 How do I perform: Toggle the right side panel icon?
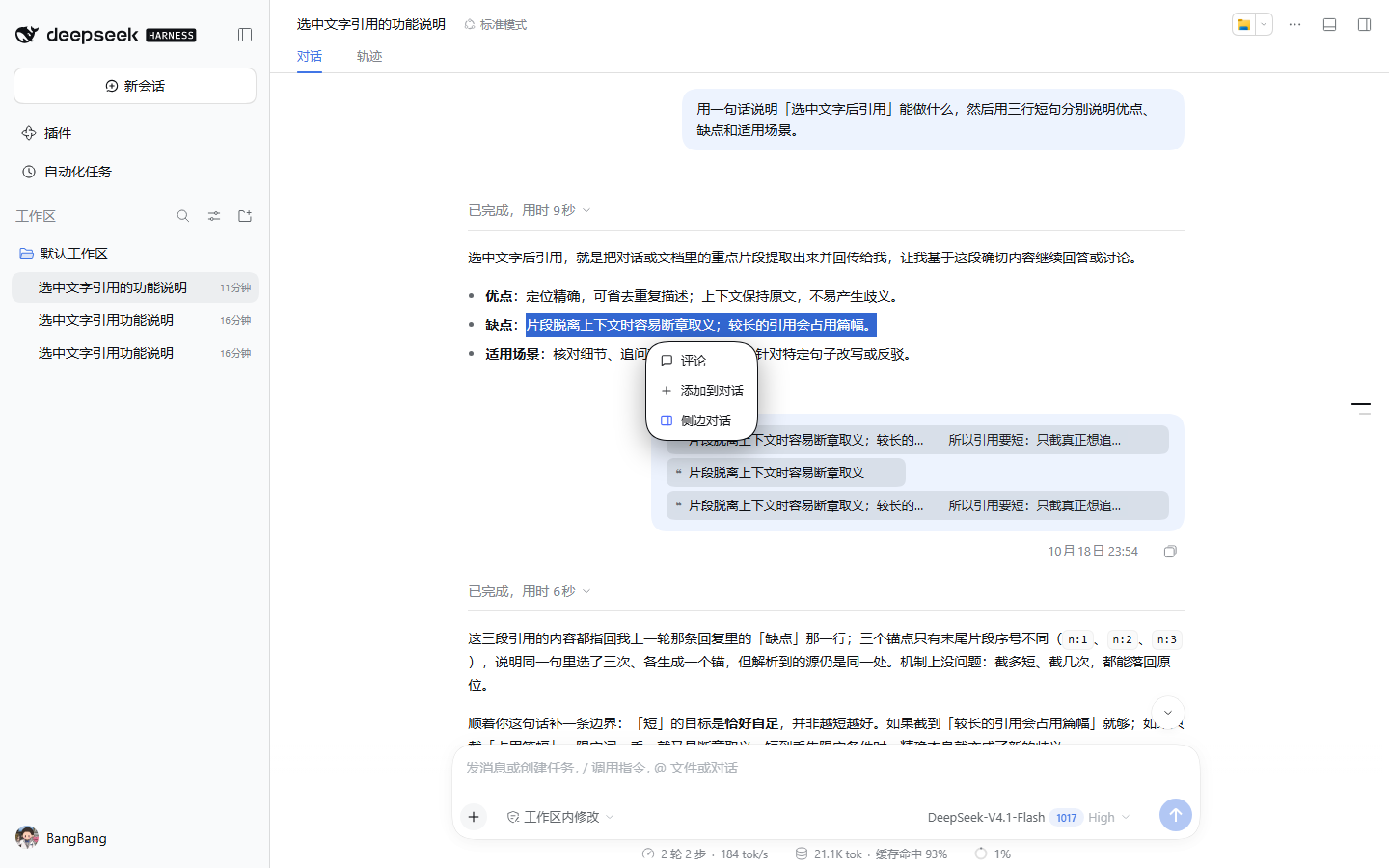1364,25
